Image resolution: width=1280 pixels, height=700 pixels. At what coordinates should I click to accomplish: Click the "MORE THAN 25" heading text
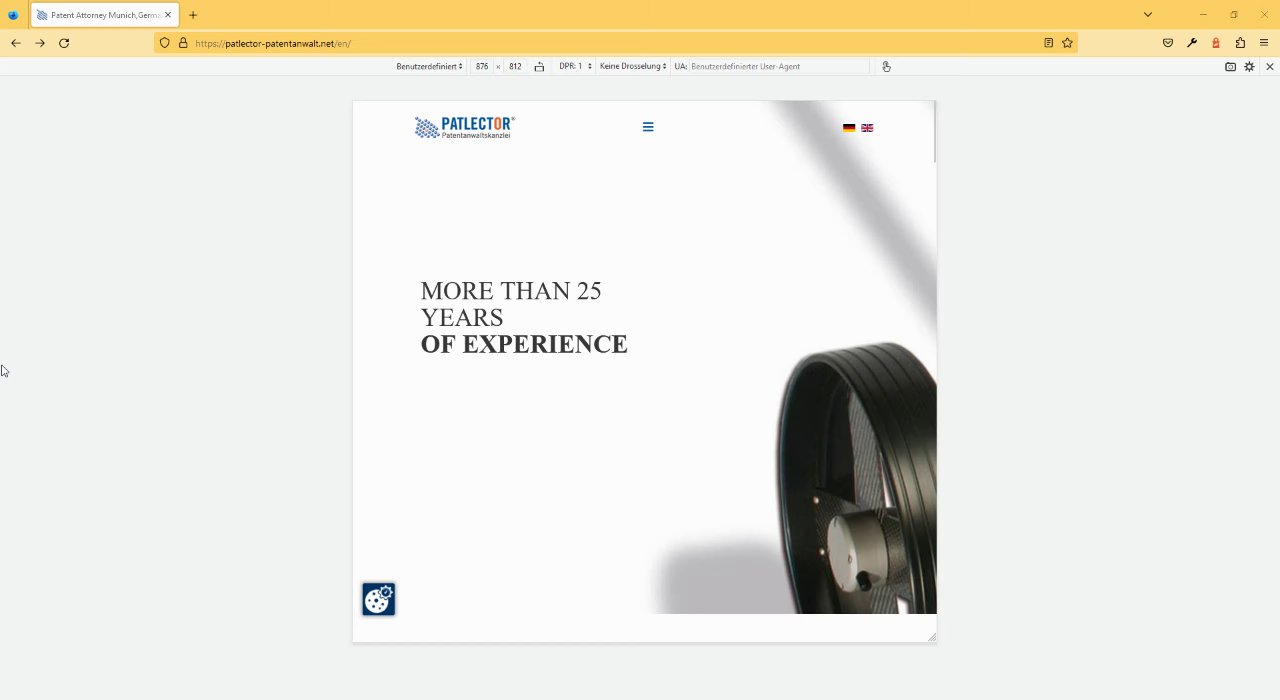[511, 291]
